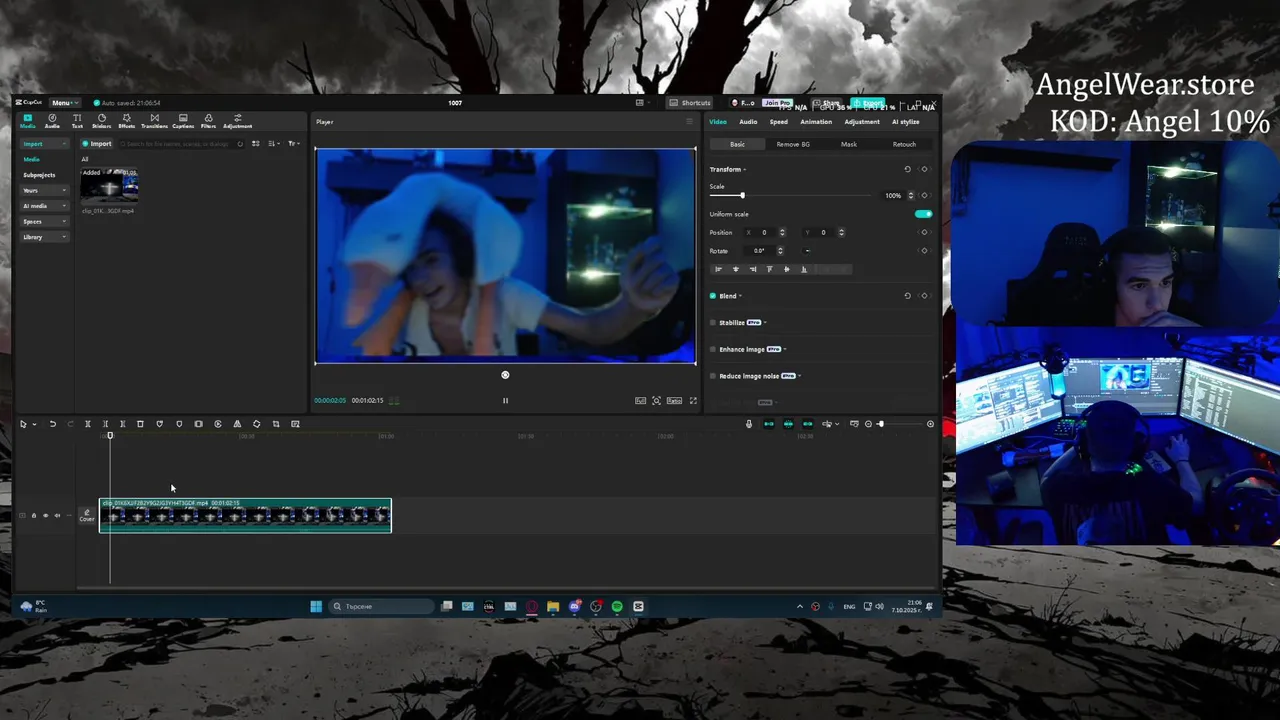Open the Adjustment panel in media toolbar

(237, 120)
